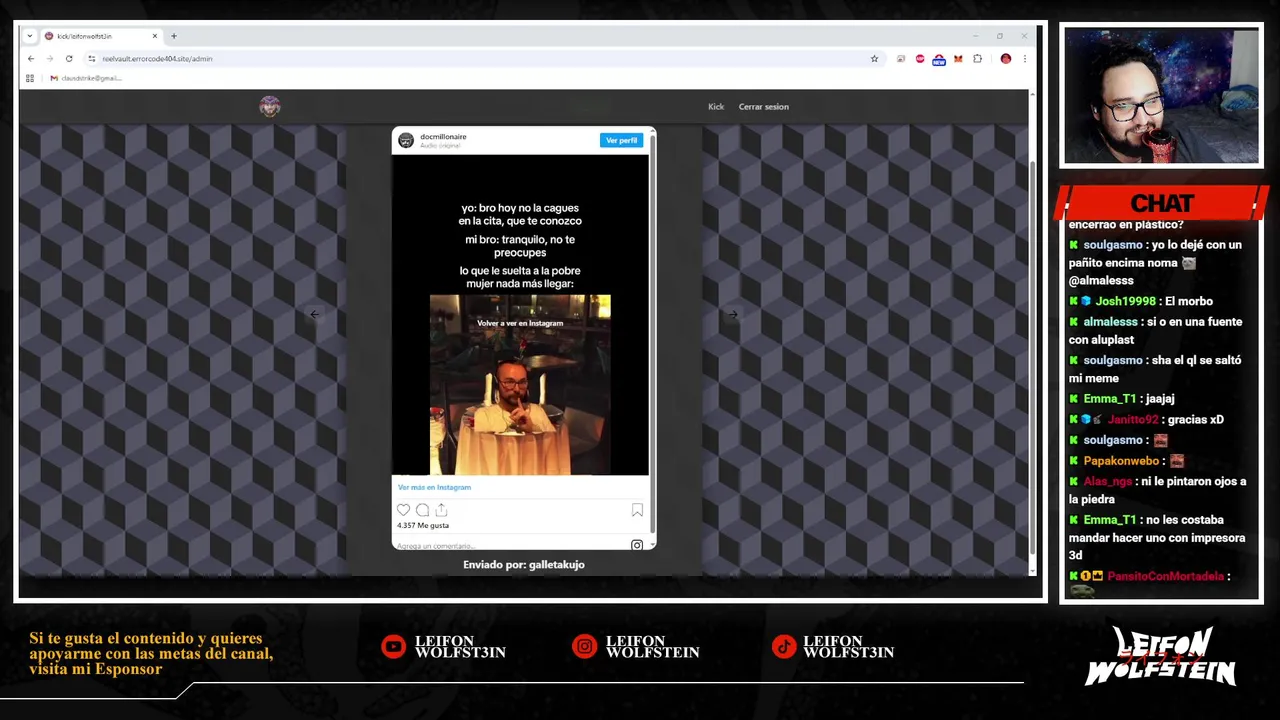Click Ver más en Instagram link

(x=434, y=487)
